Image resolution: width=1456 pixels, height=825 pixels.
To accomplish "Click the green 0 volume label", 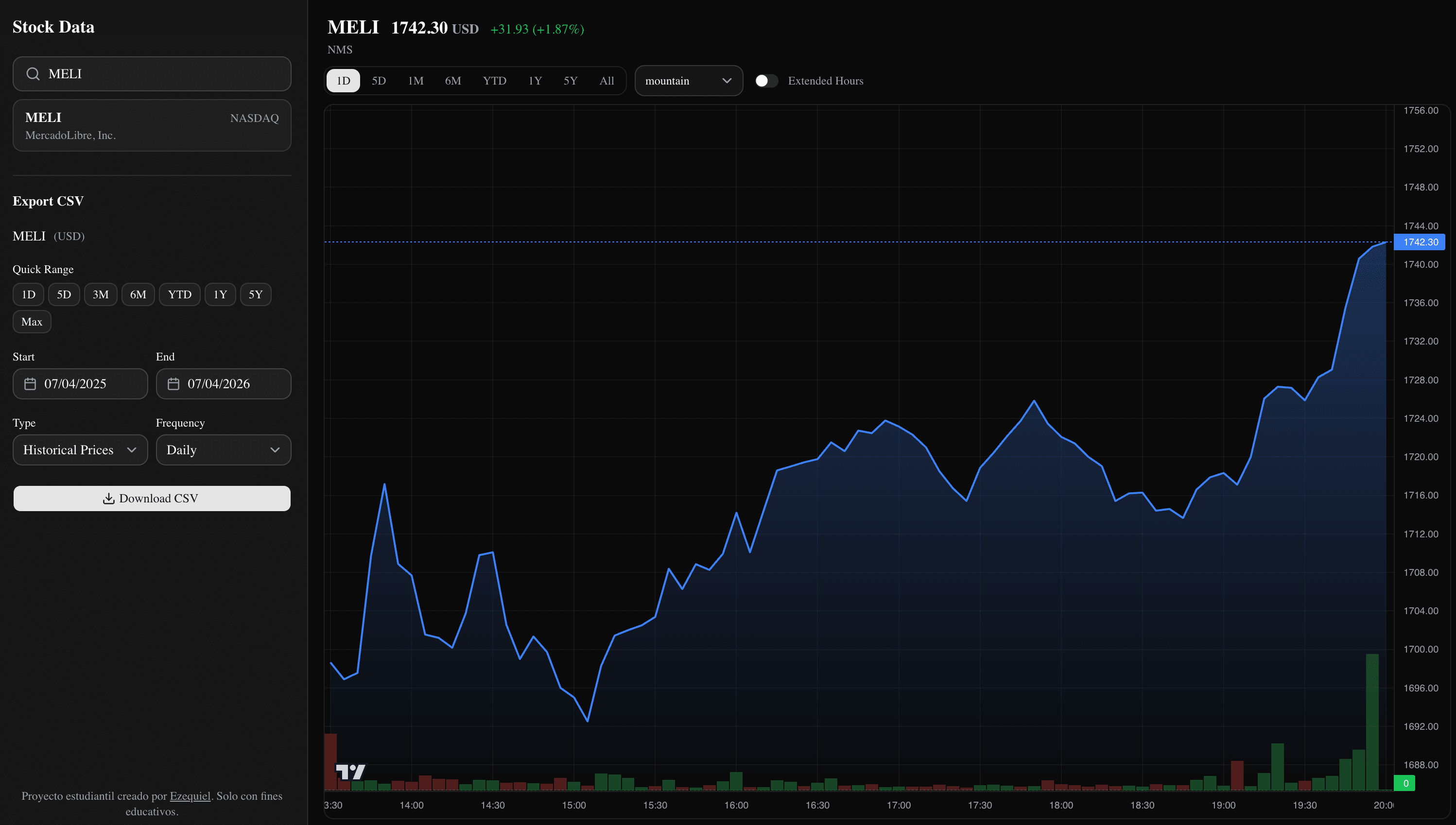I will [1404, 783].
